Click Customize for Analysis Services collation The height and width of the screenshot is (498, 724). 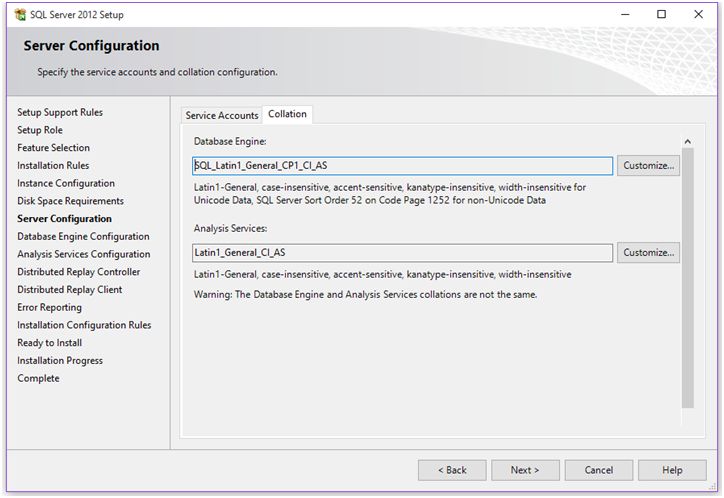(x=648, y=253)
